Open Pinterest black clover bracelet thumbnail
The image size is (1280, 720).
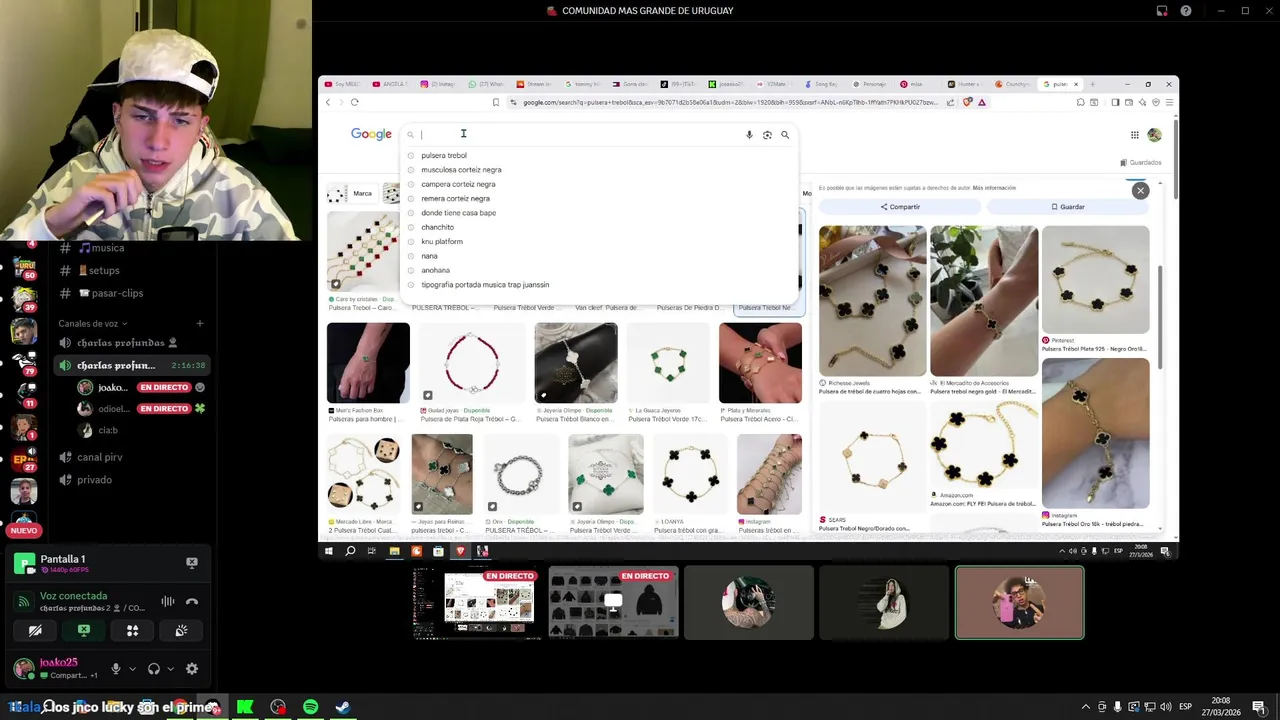point(1096,280)
